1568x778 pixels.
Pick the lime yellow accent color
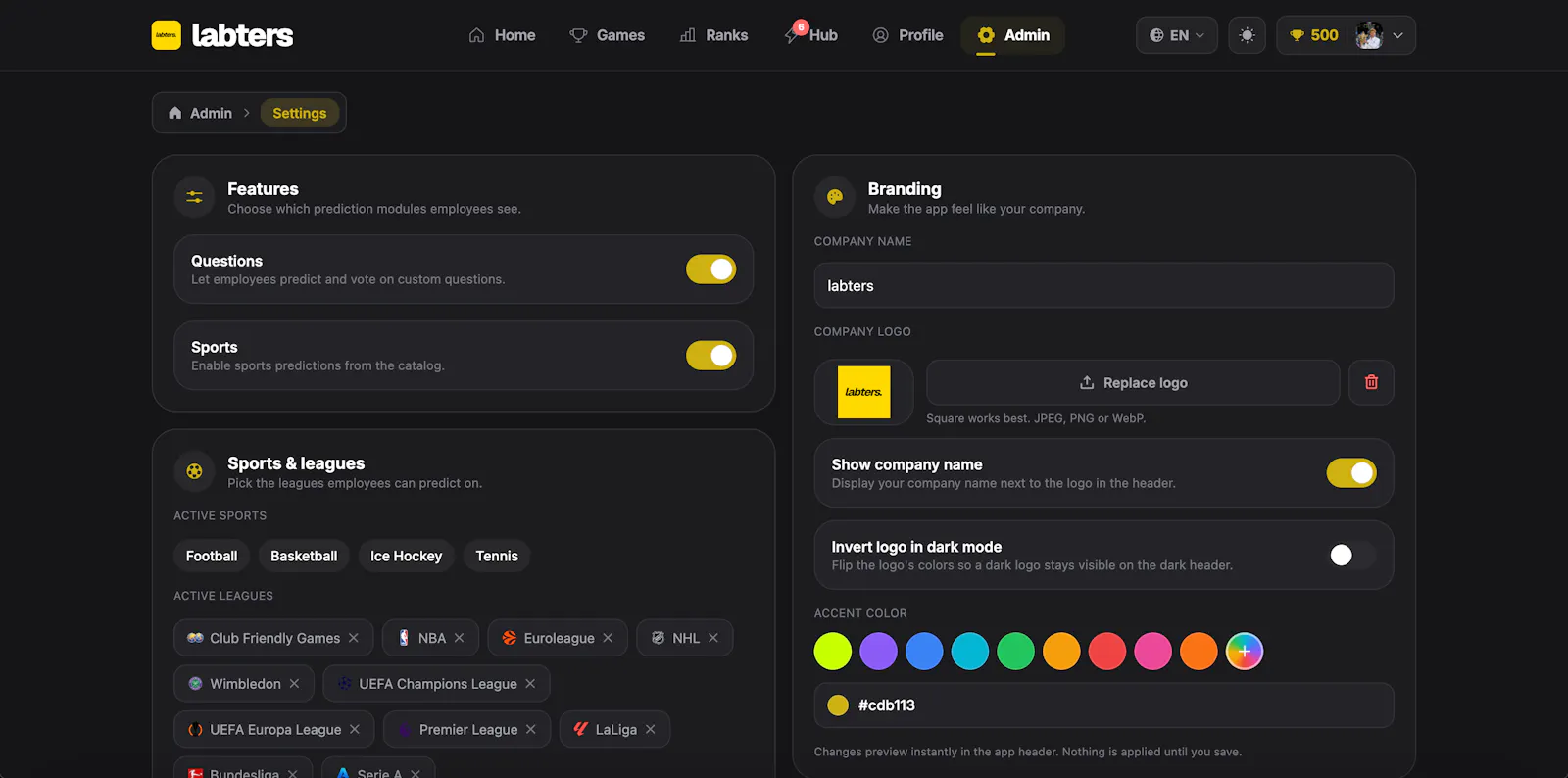833,652
